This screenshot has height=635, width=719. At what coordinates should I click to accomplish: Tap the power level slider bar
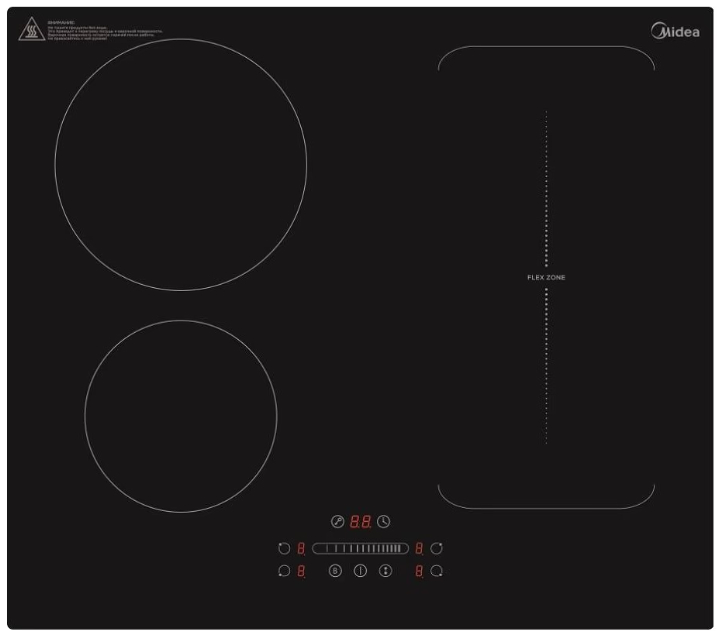tap(360, 548)
